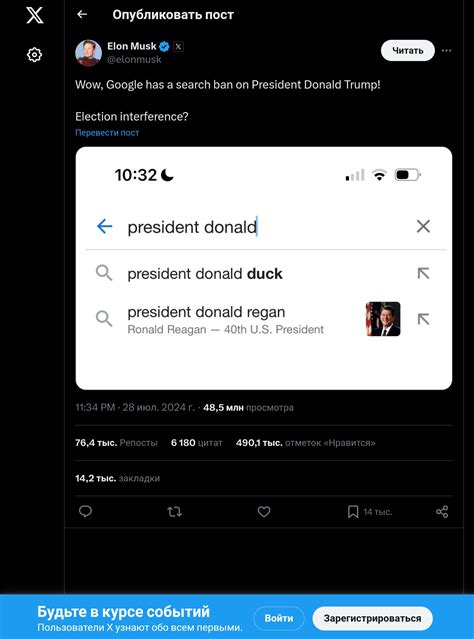Repost using the retweet arrows icon

pos(174,511)
